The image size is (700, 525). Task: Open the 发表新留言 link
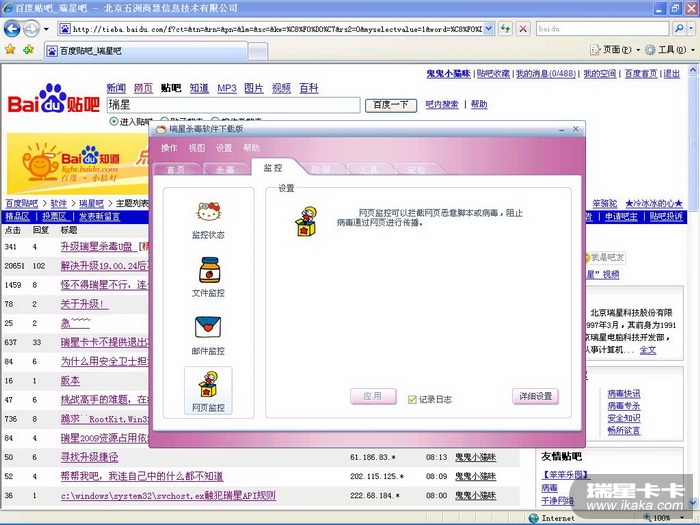tap(99, 217)
